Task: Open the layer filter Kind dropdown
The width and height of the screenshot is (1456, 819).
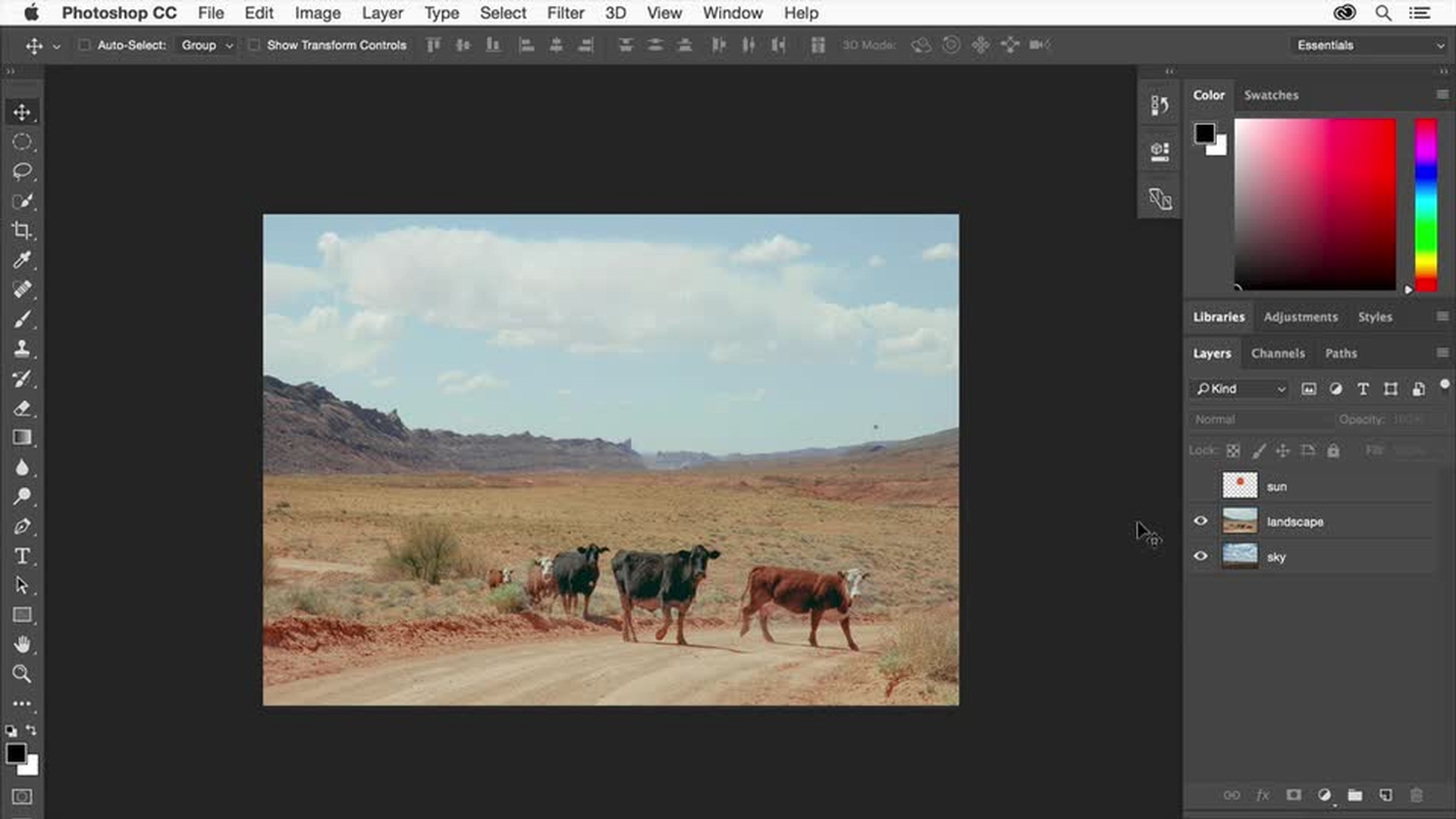Action: (1241, 389)
